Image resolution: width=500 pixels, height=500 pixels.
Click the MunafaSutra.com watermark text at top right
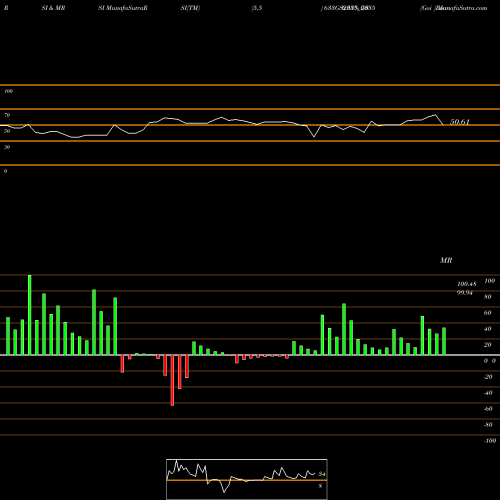462,8
